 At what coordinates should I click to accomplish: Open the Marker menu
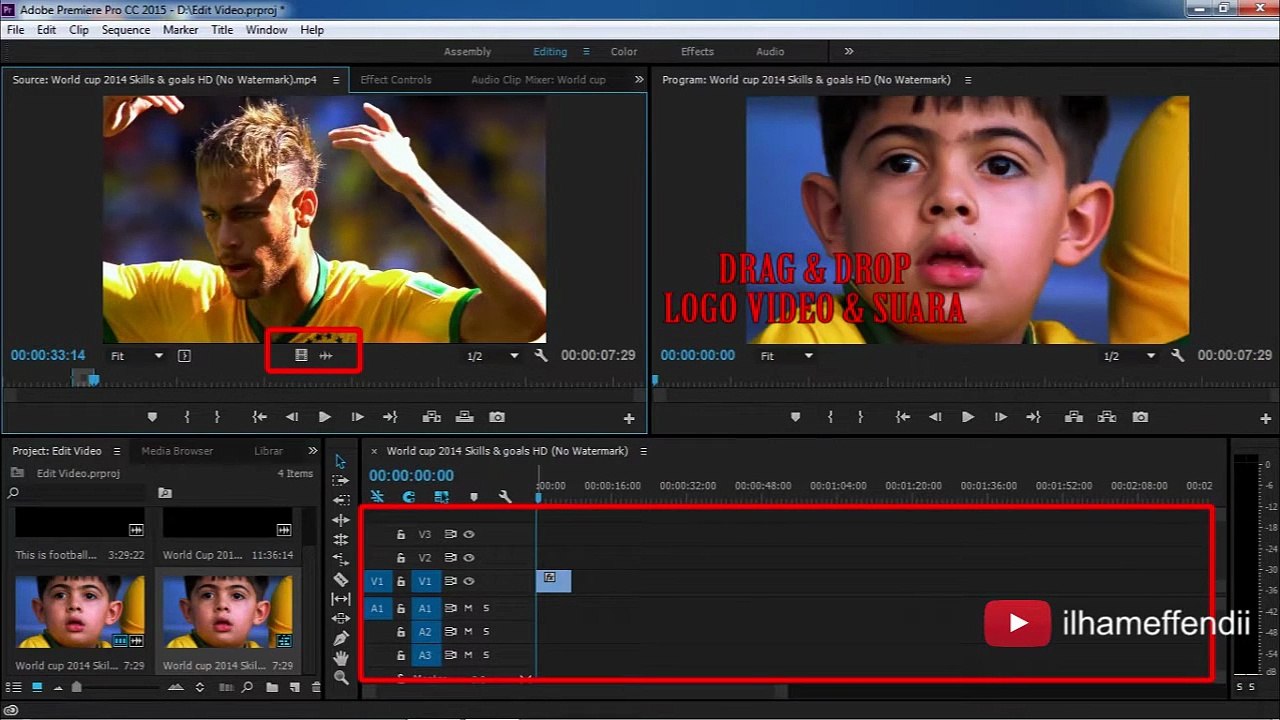181,30
